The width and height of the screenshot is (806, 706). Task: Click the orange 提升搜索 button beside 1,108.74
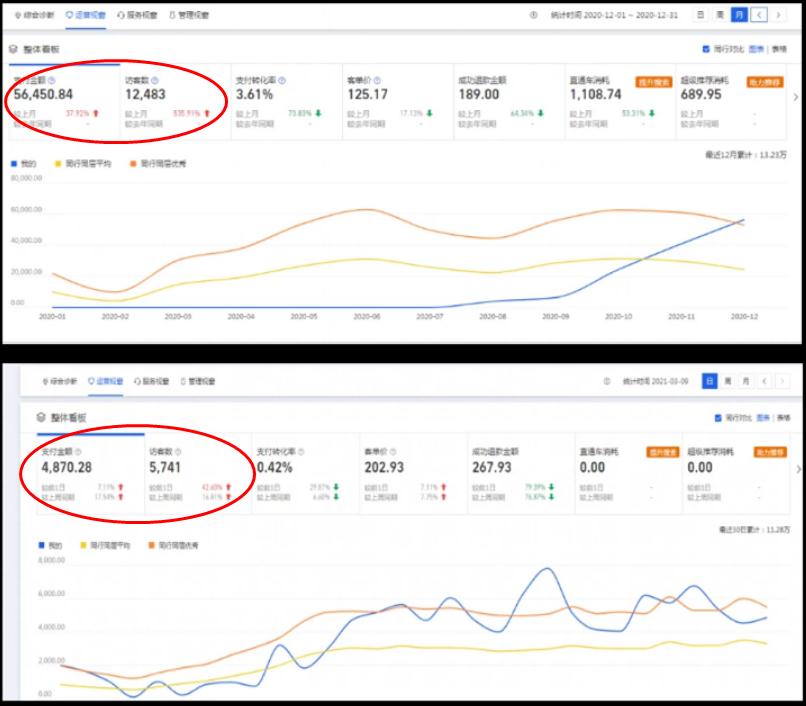(x=653, y=82)
